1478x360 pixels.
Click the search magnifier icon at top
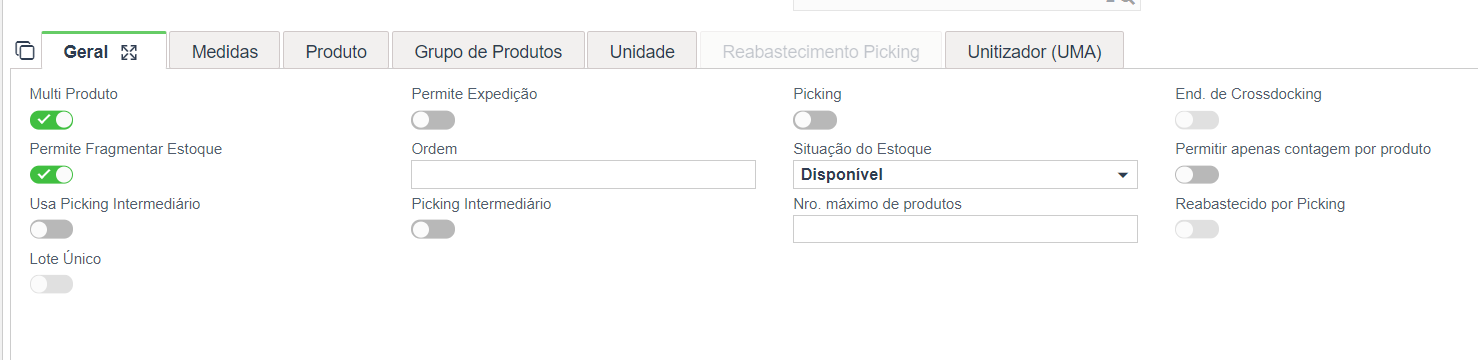tap(1127, 2)
